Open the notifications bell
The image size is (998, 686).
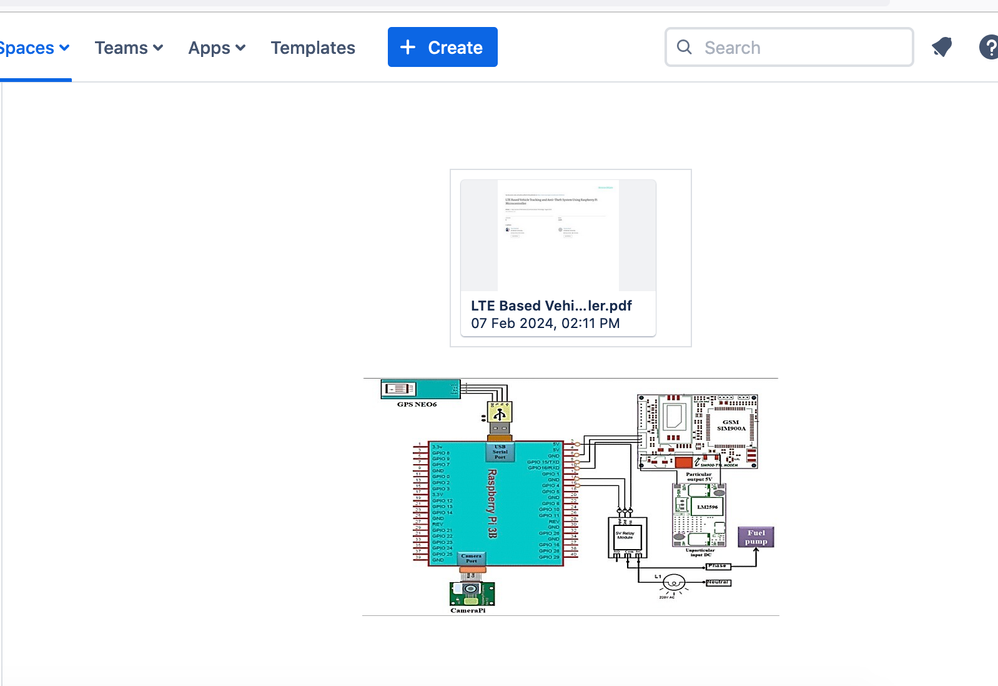(942, 47)
